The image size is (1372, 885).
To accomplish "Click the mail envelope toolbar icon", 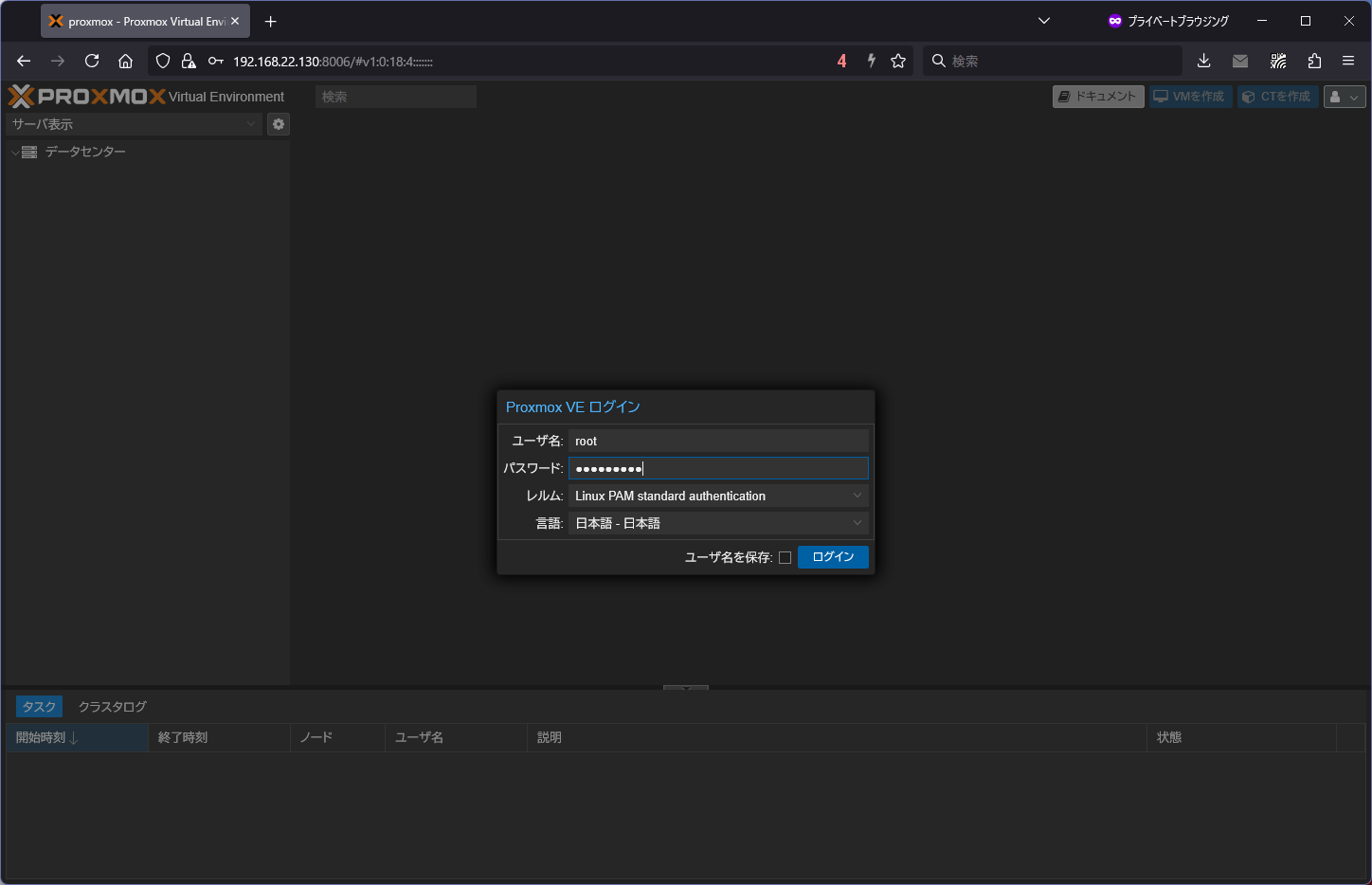I will tap(1240, 61).
